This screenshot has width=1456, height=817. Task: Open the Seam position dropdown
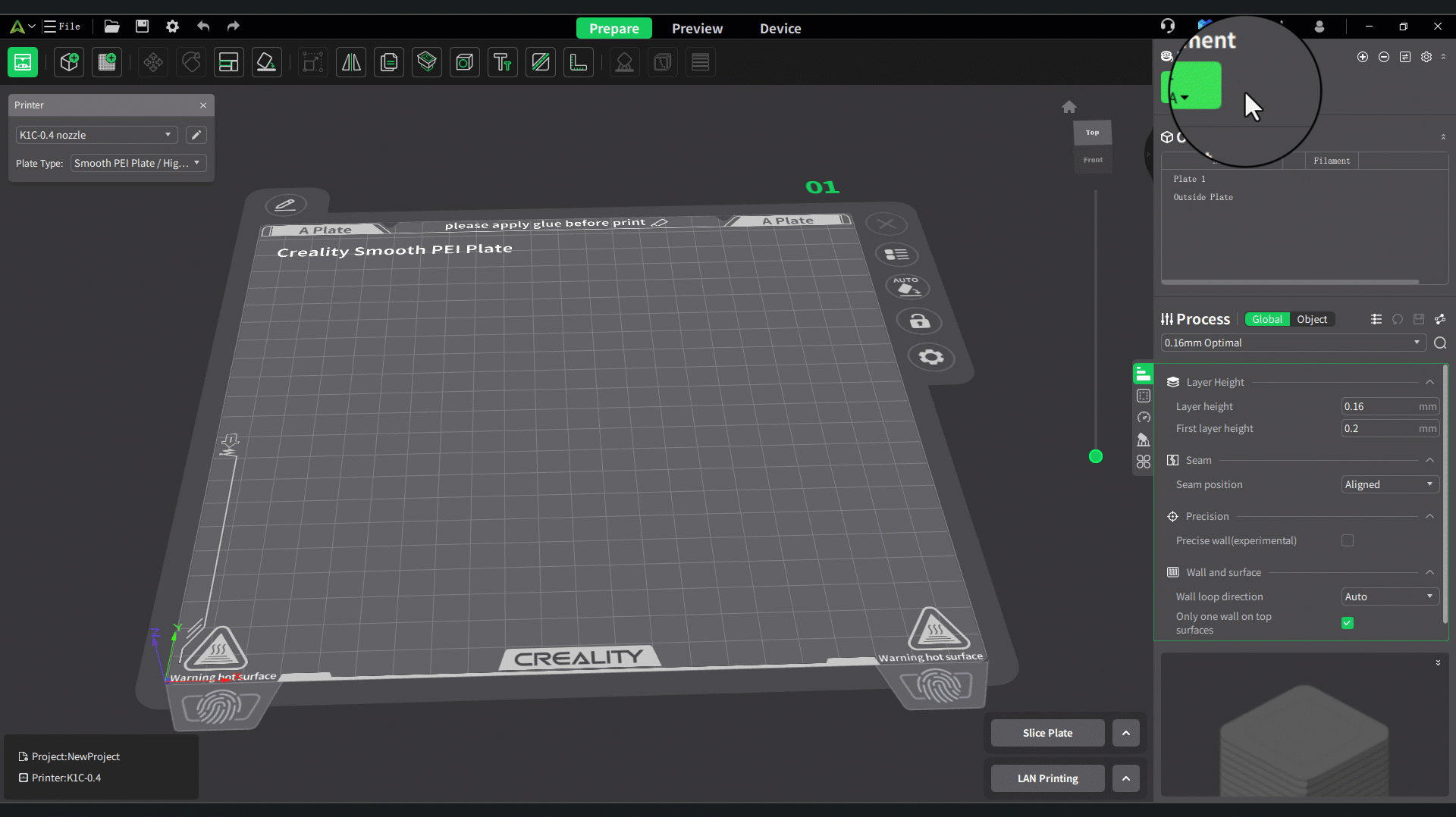coord(1389,484)
